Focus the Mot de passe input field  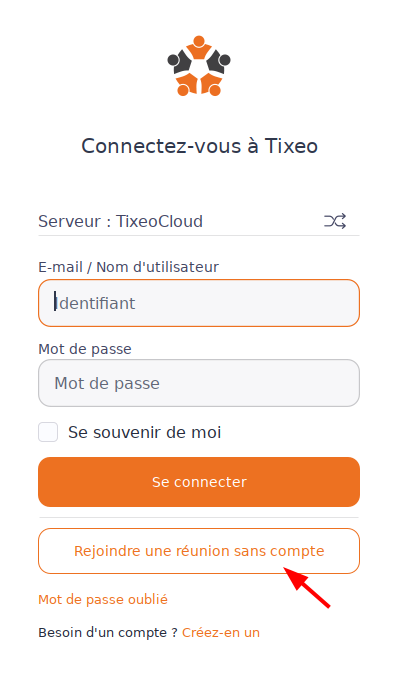click(199, 383)
